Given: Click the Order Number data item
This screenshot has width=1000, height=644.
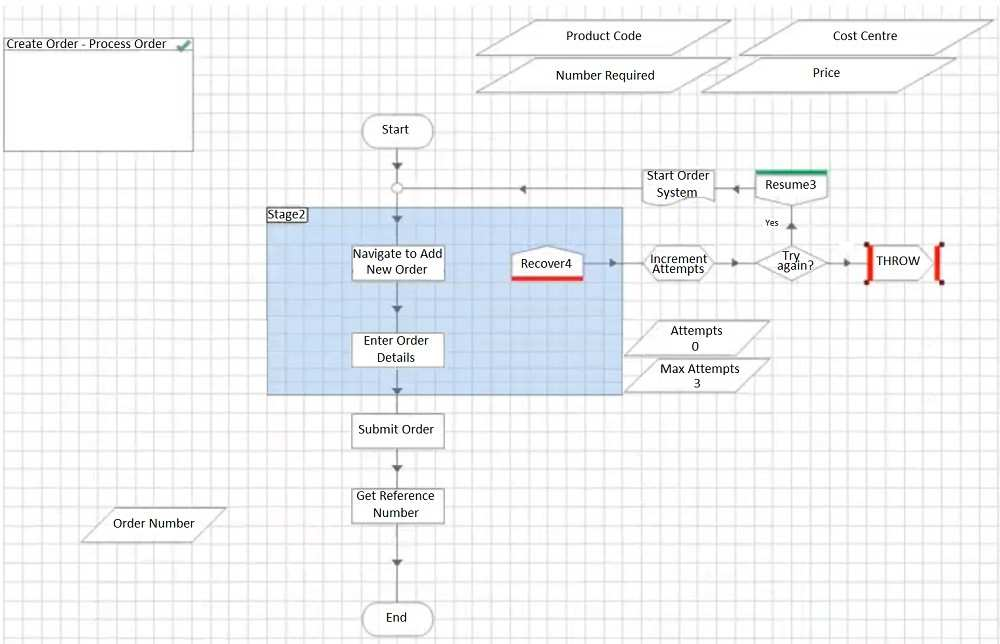Looking at the screenshot, I should click(153, 524).
